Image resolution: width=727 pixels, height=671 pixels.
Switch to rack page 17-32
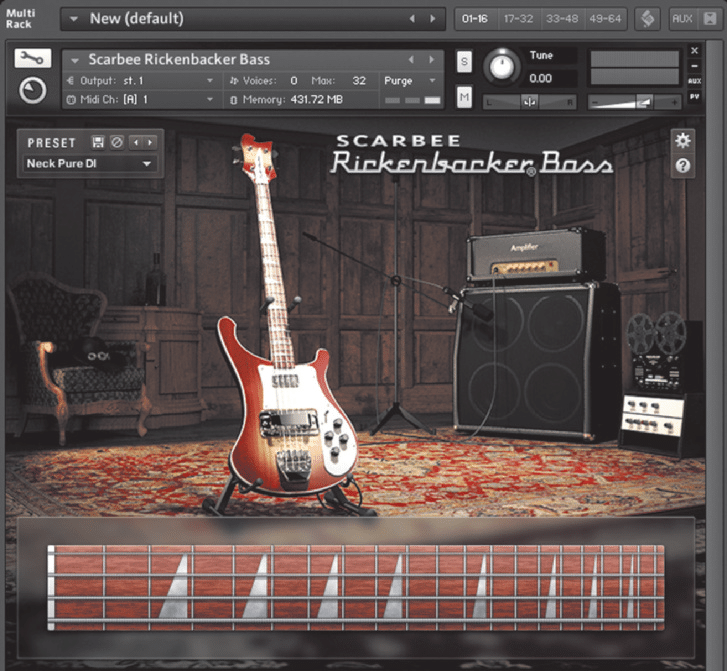pyautogui.click(x=518, y=19)
